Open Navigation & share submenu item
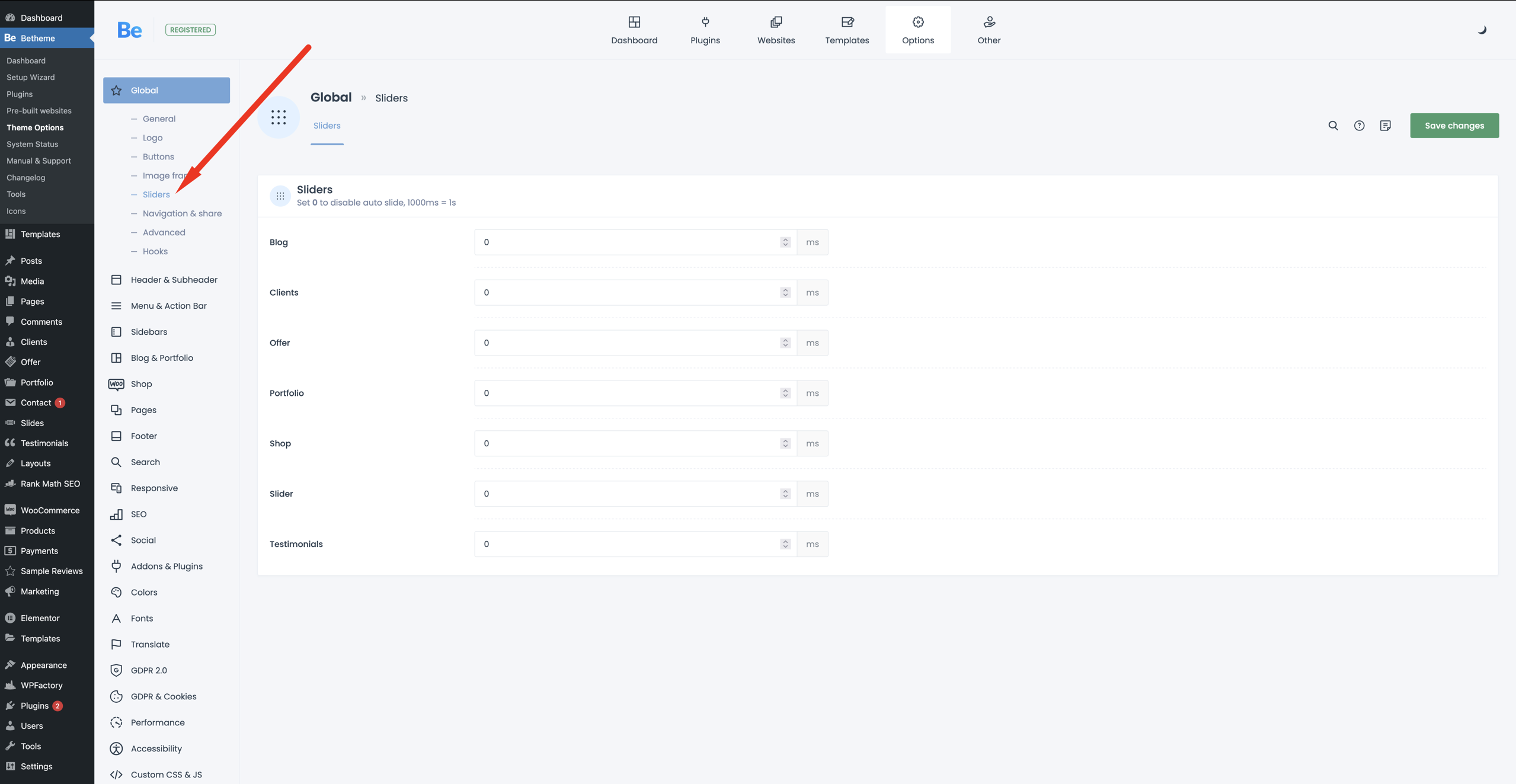This screenshot has height=784, width=1516. [182, 213]
